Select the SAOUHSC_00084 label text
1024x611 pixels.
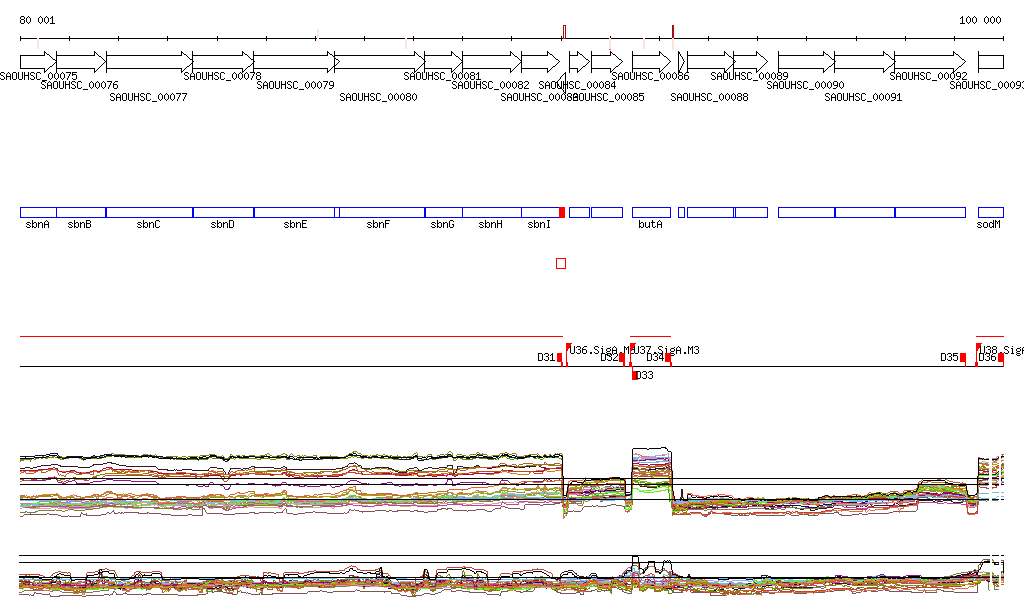(577, 85)
